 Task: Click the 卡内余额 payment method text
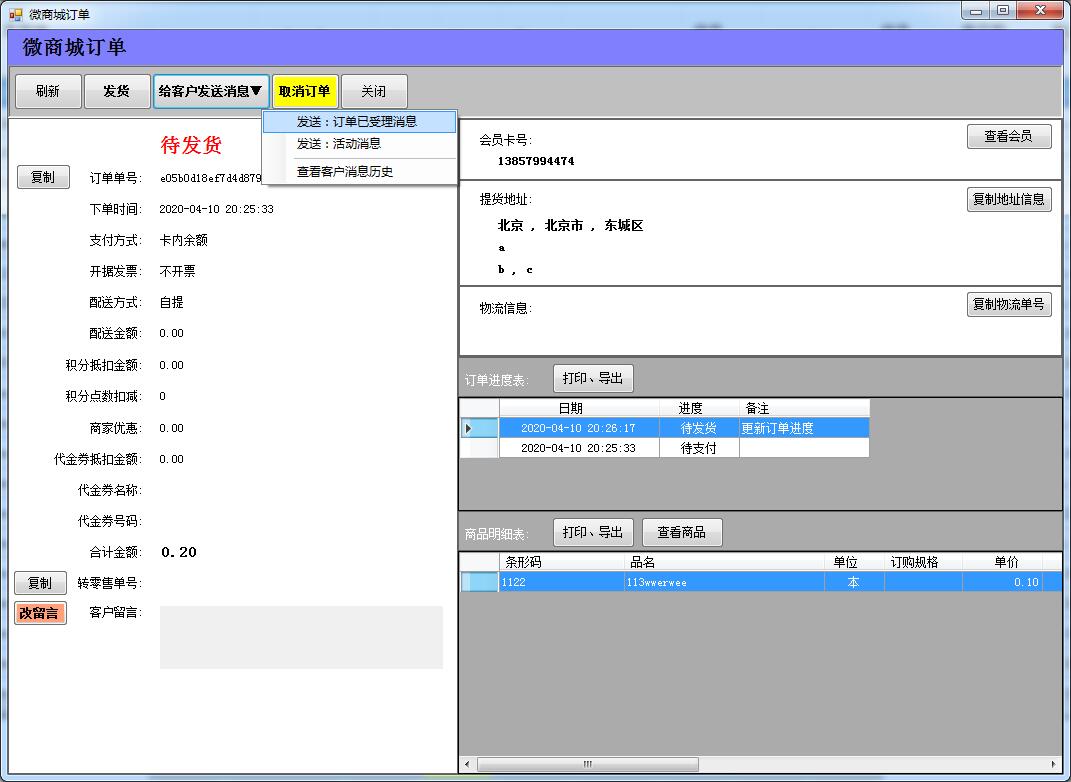click(x=184, y=240)
